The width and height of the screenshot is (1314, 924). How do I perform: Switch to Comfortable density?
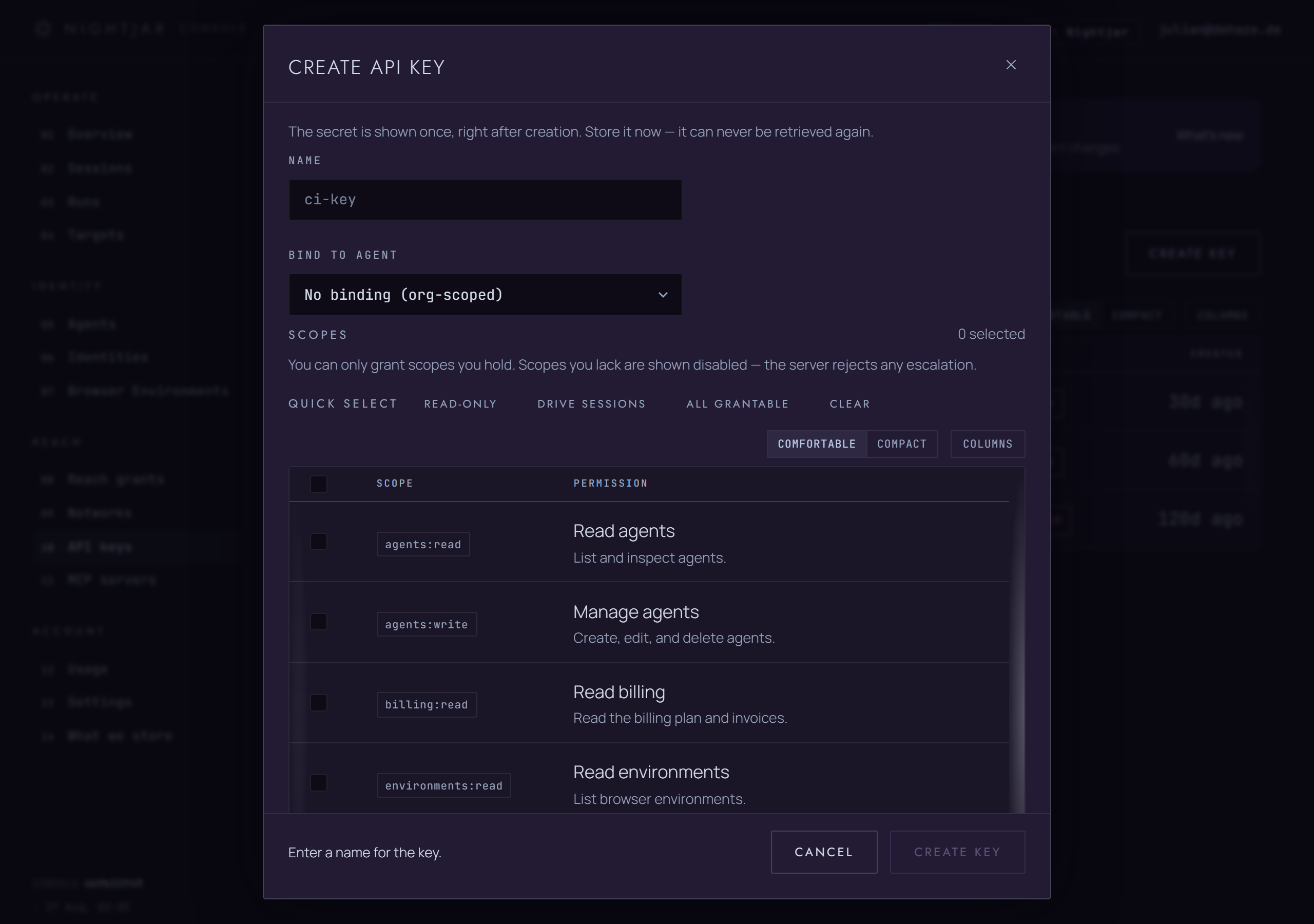pos(817,444)
